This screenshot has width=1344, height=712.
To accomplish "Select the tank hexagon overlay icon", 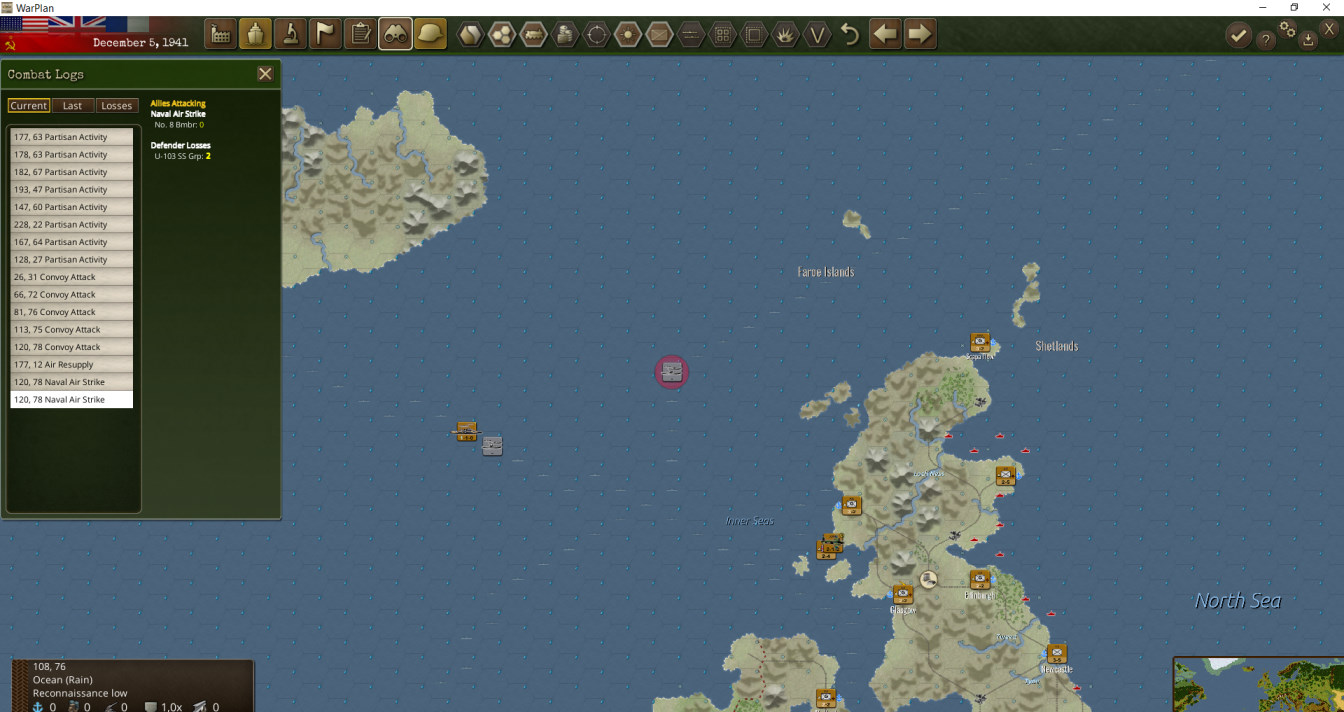I will pos(534,35).
